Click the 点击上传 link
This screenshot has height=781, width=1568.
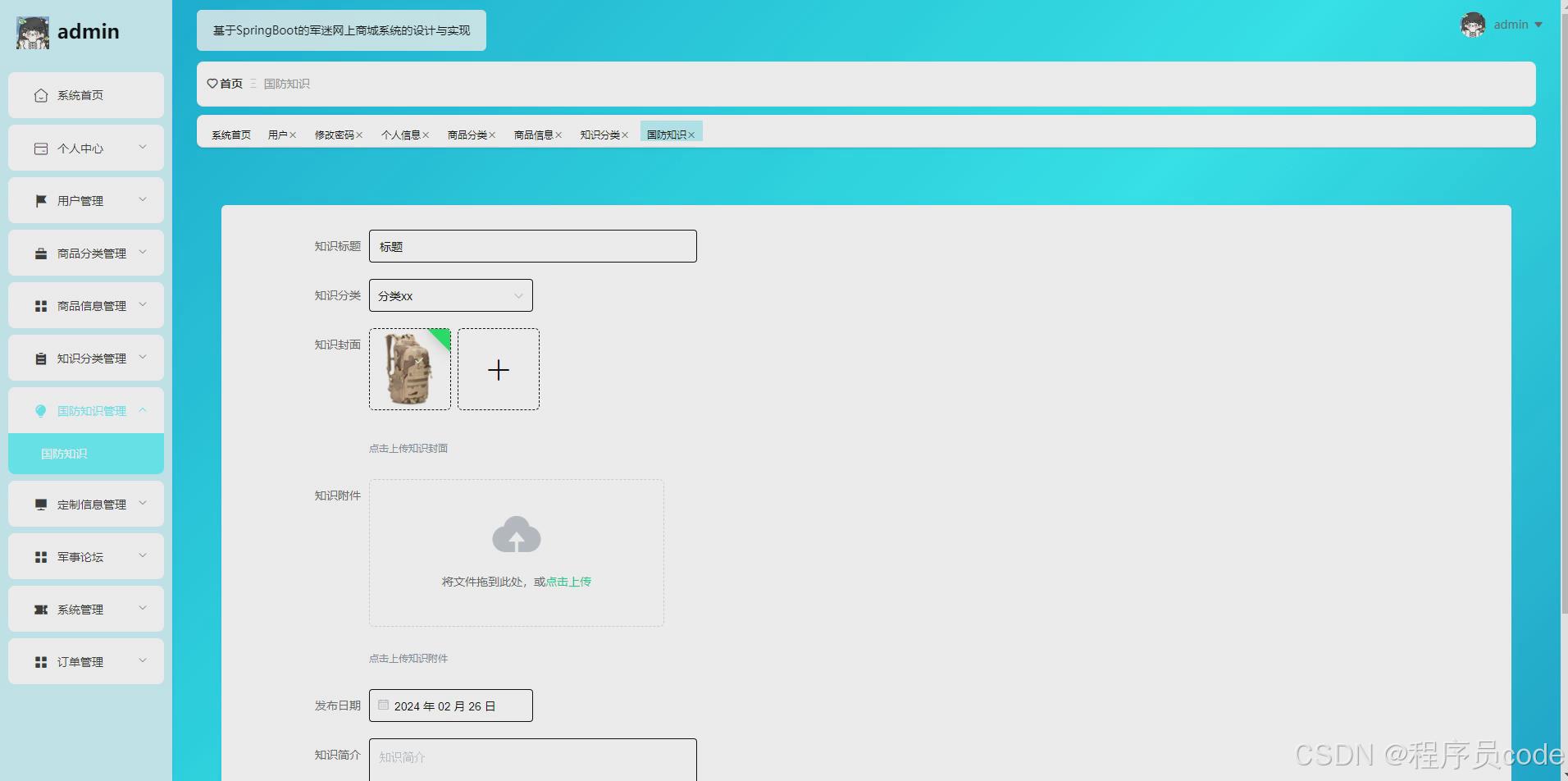[568, 582]
